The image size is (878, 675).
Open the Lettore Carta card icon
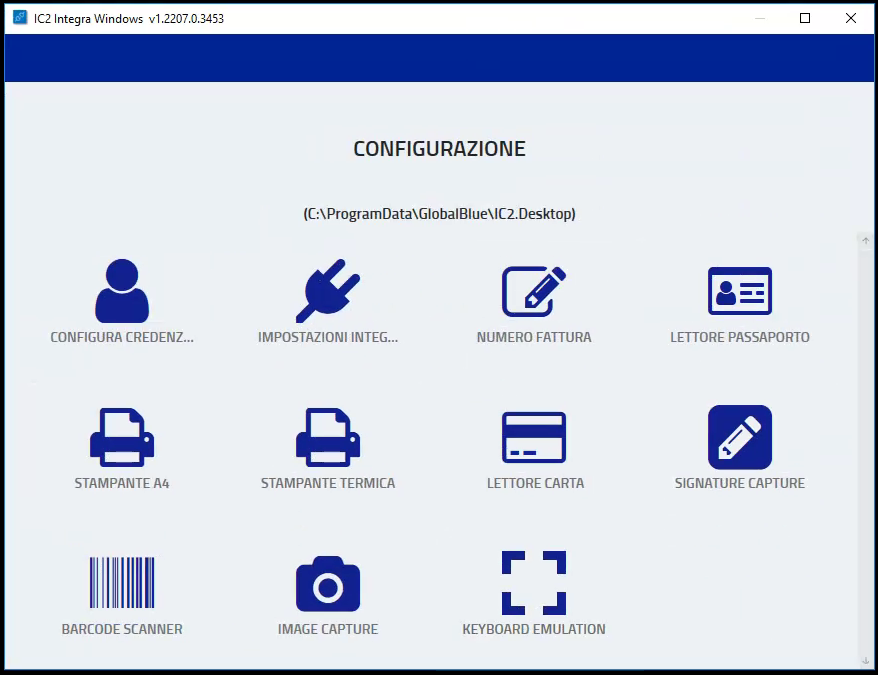534,437
